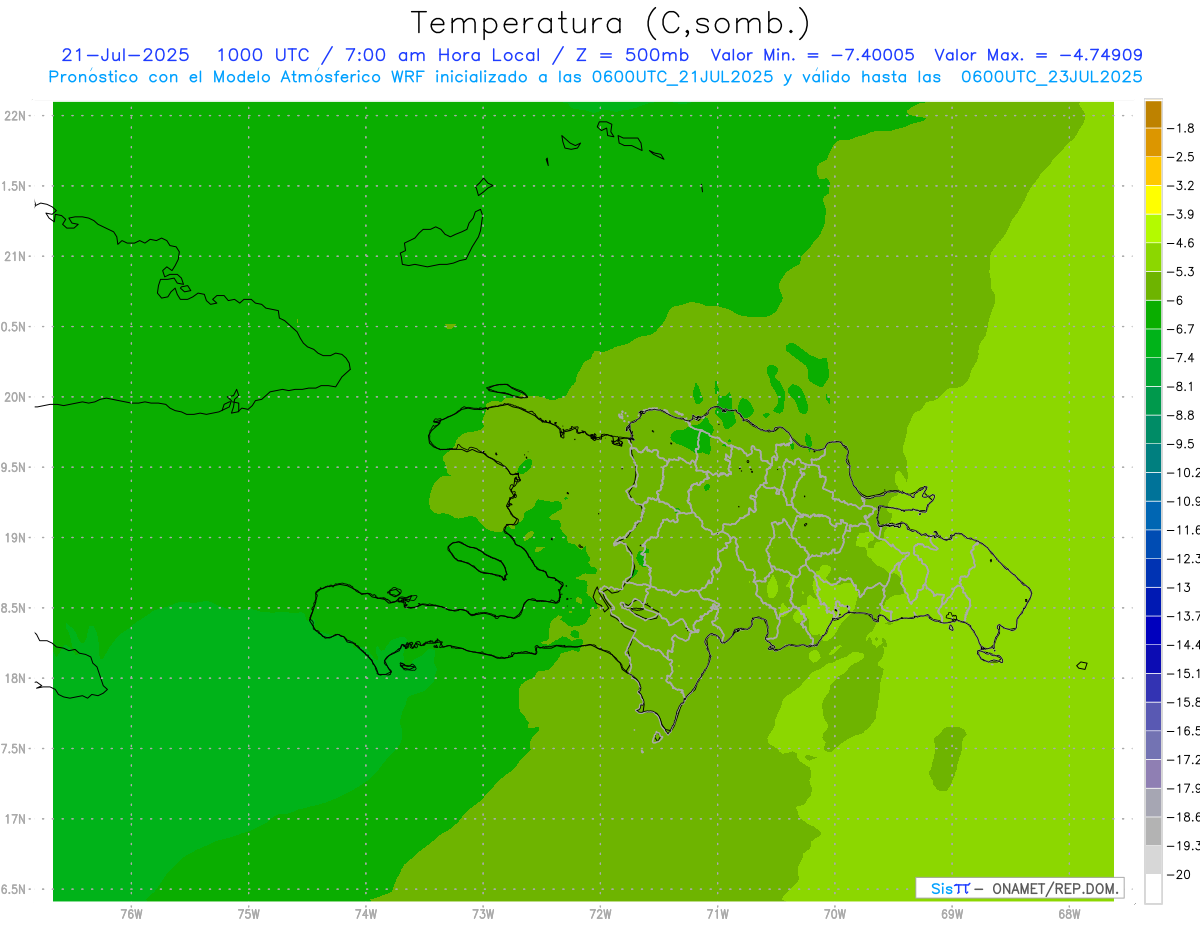
Task: Select the teal legend swatch between -9.5 and -10.2
Action: (1153, 458)
